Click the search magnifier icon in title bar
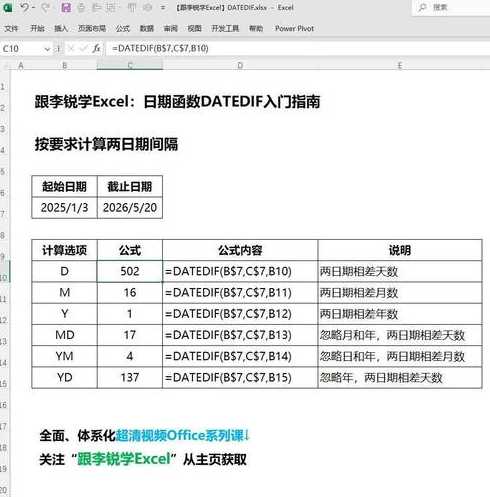Viewport: 490px width, 497px height. (x=423, y=7)
